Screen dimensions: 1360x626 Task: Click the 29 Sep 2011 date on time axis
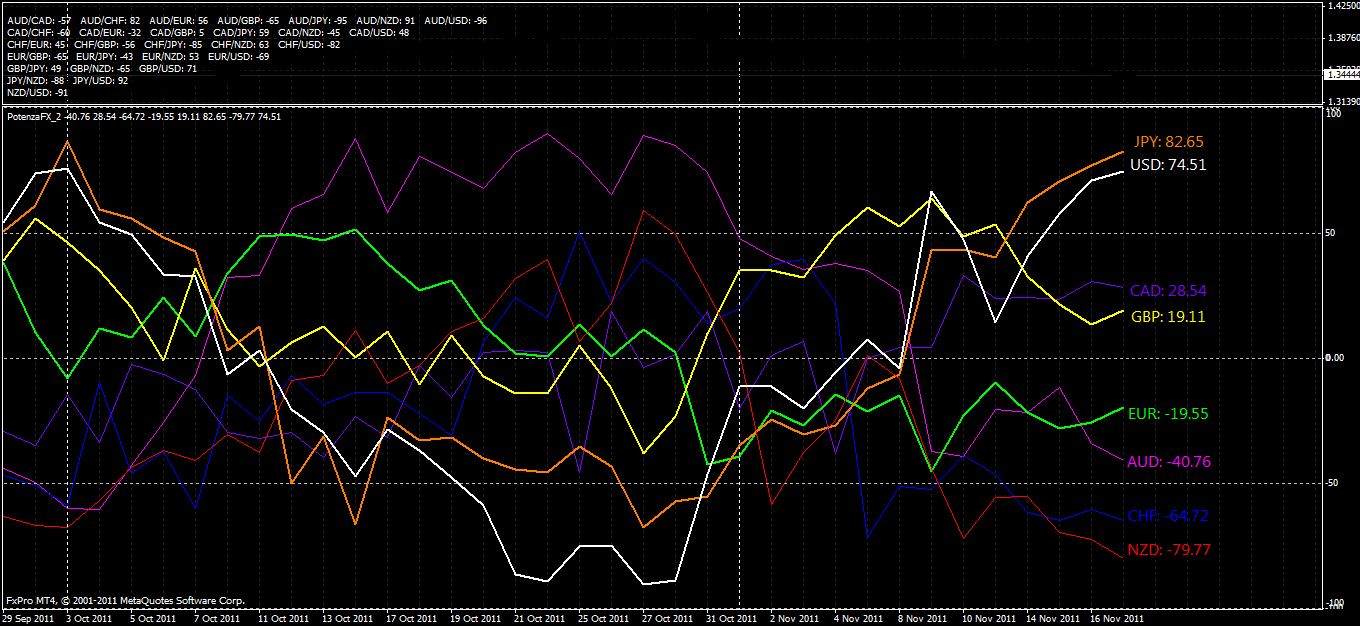pos(26,619)
